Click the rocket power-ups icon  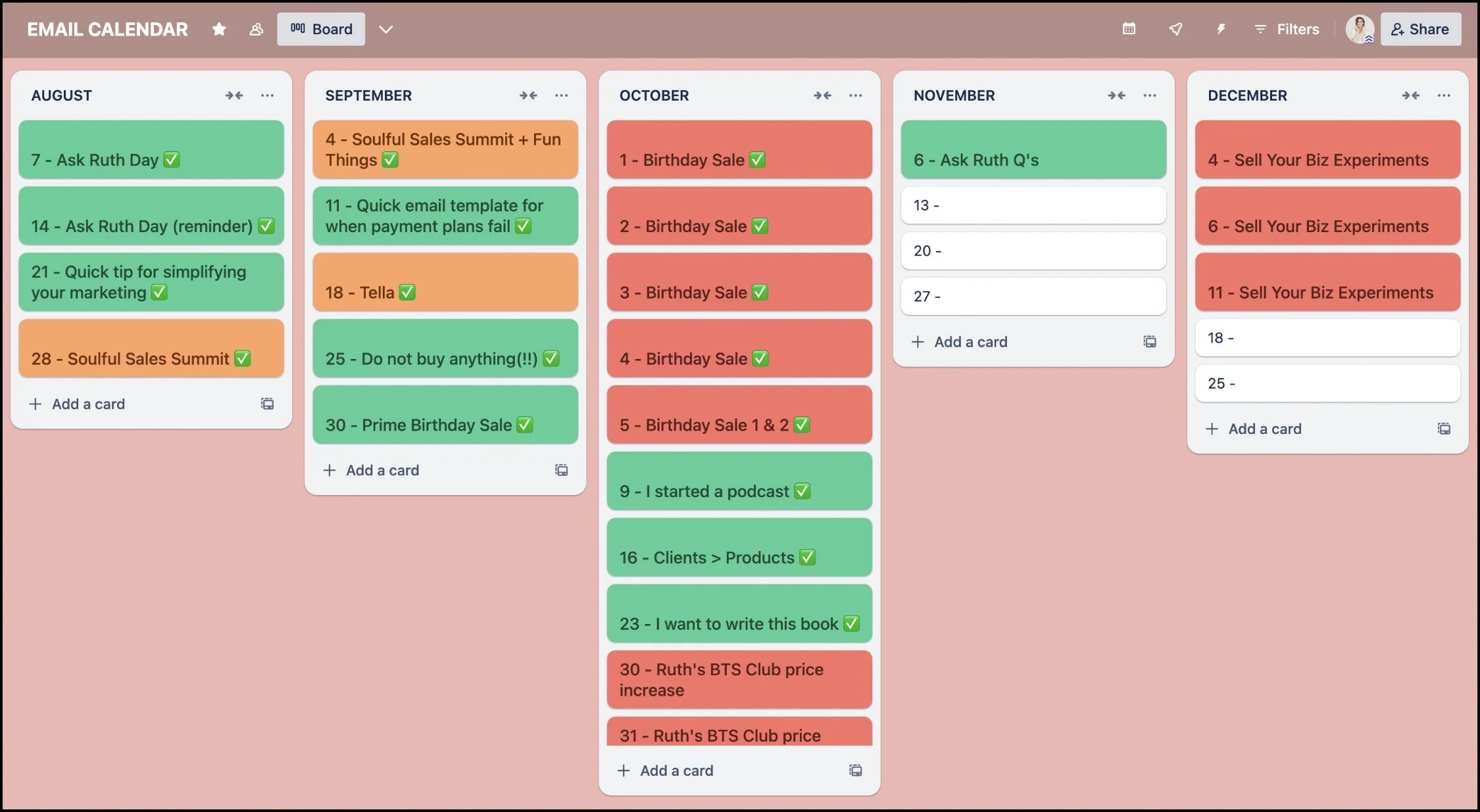[x=1175, y=29]
